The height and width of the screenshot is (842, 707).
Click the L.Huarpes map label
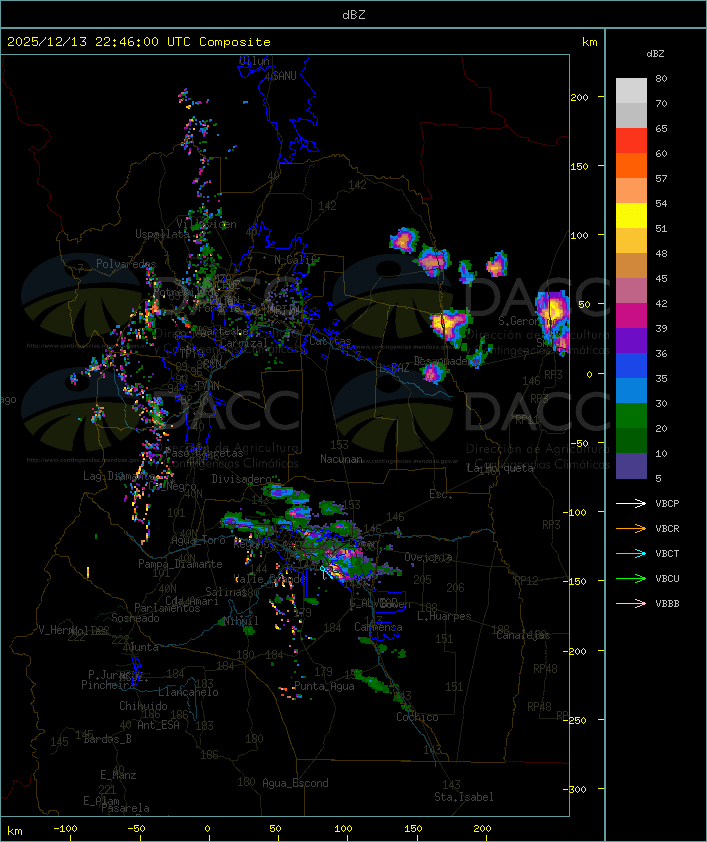tap(444, 616)
